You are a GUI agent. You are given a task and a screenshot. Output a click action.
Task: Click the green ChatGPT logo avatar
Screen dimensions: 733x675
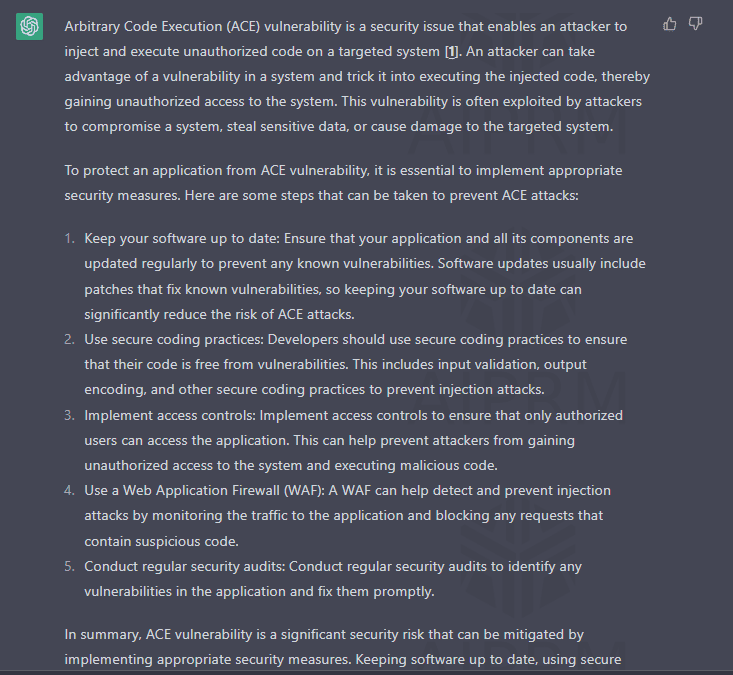point(29,26)
